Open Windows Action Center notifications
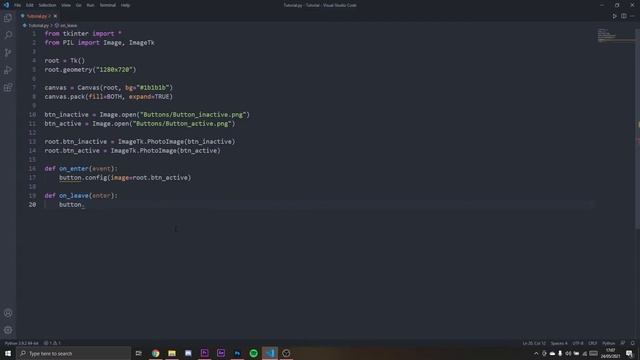 point(629,353)
